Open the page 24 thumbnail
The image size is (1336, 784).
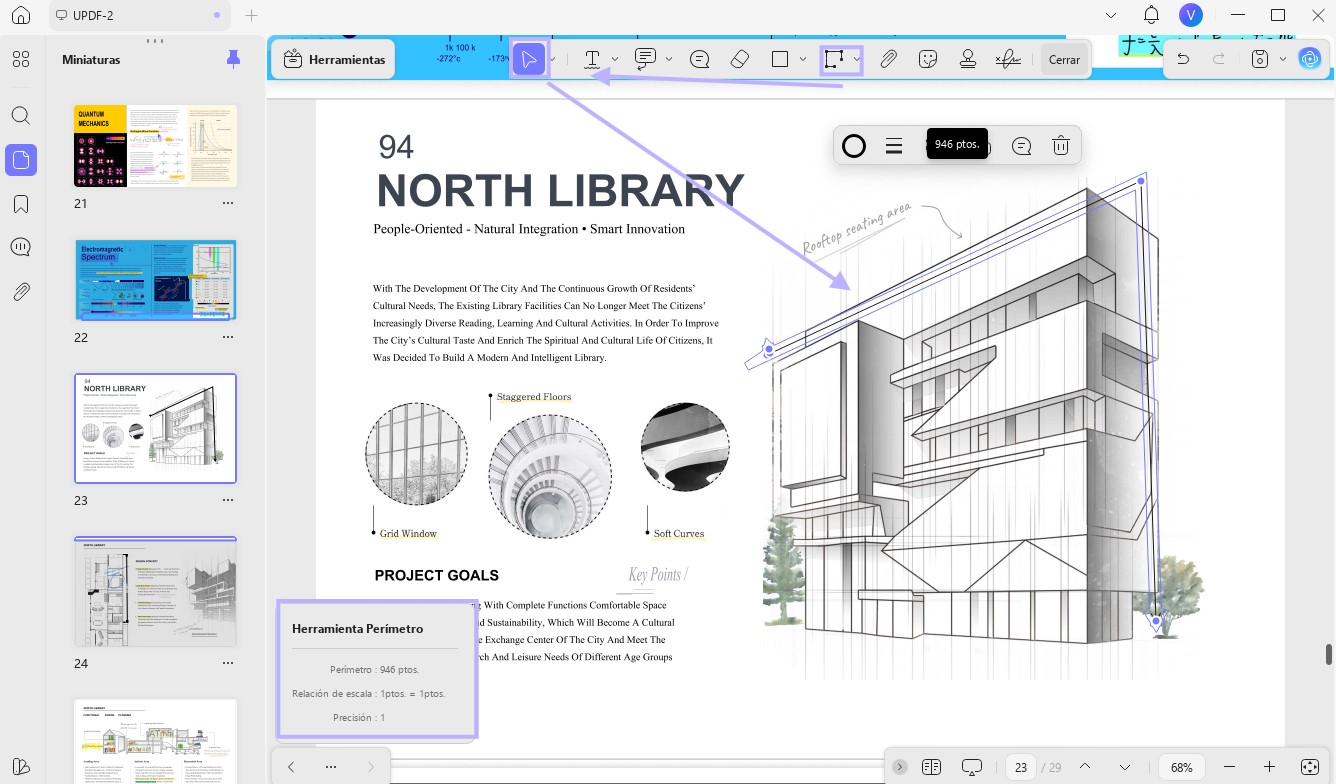[x=156, y=591]
